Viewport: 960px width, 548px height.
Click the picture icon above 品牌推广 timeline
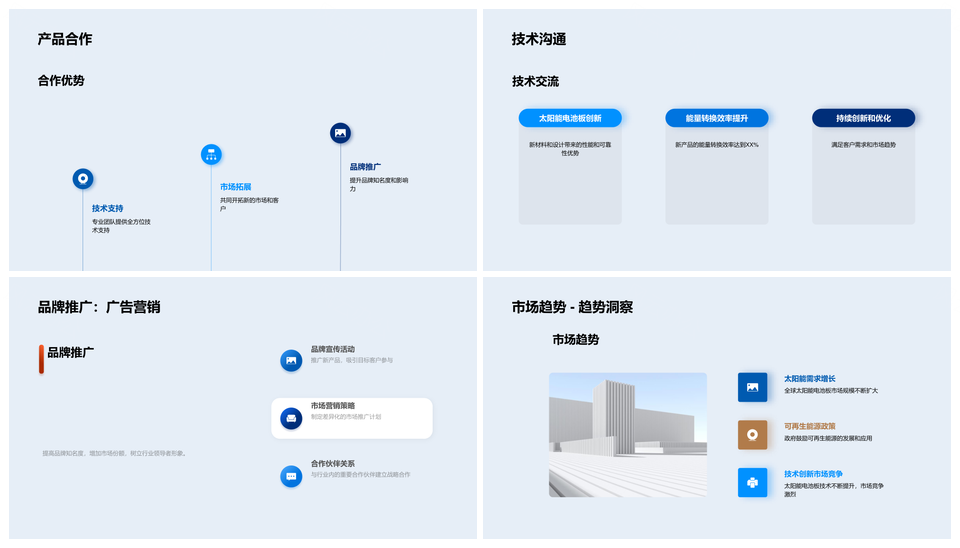[x=340, y=133]
